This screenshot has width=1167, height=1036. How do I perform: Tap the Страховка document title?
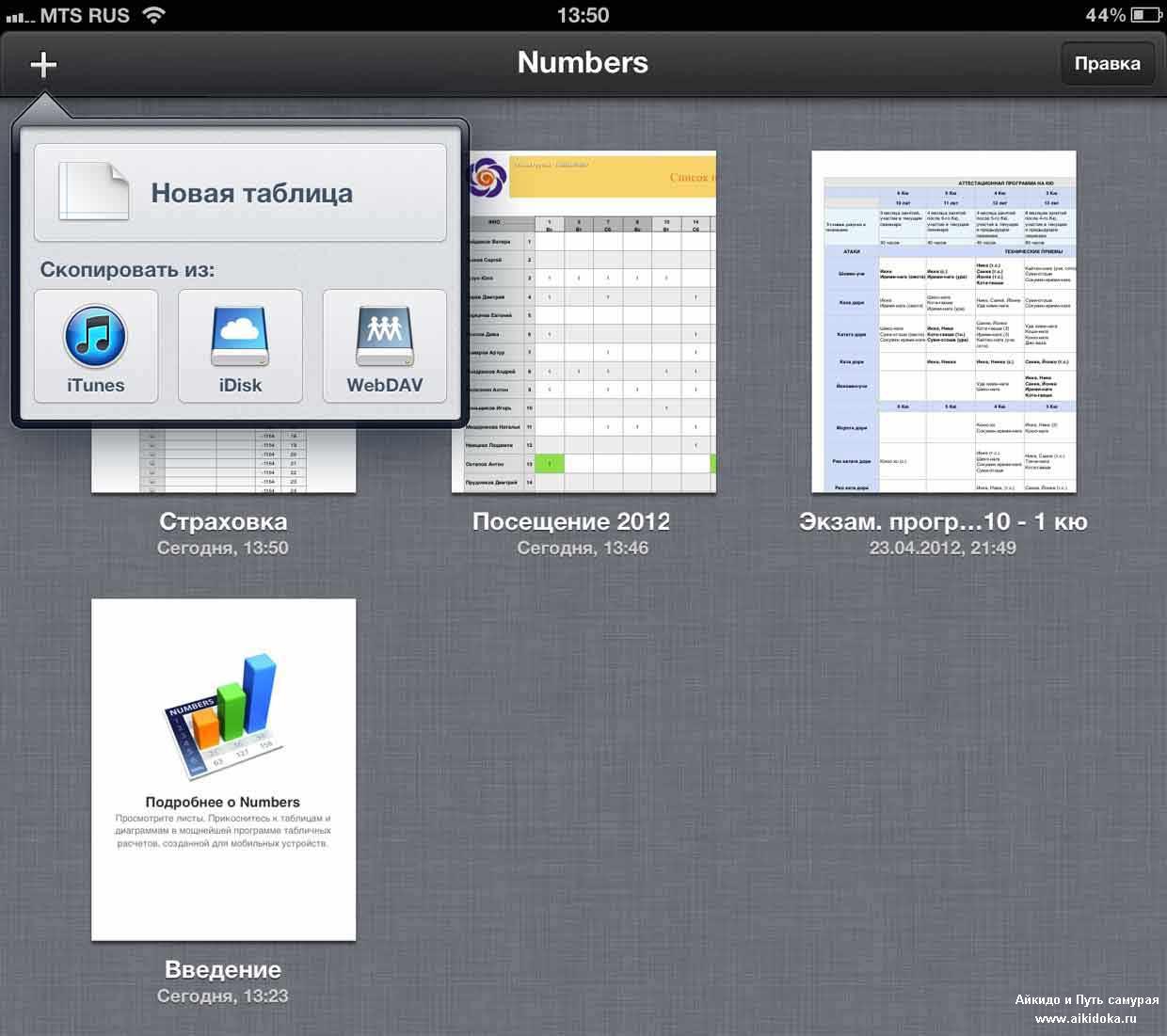coord(223,521)
